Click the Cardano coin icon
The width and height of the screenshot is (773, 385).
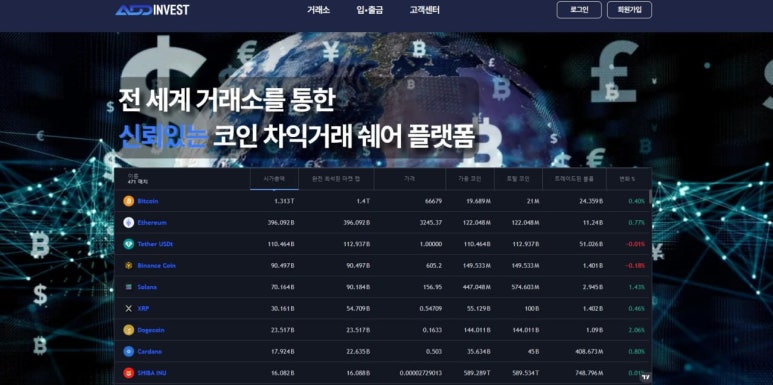[x=129, y=351]
